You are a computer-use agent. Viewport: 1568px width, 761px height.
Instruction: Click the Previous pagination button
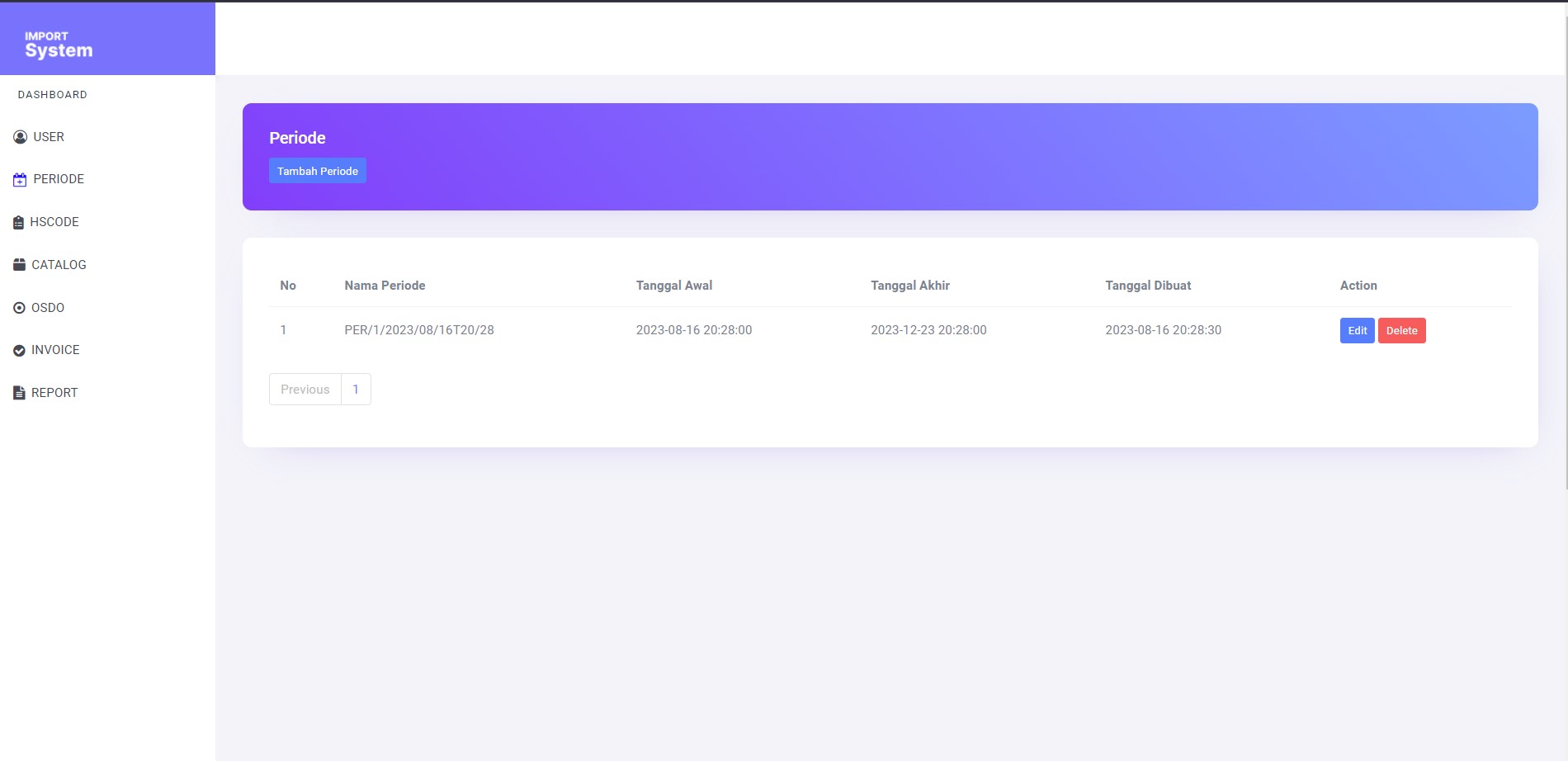(305, 390)
